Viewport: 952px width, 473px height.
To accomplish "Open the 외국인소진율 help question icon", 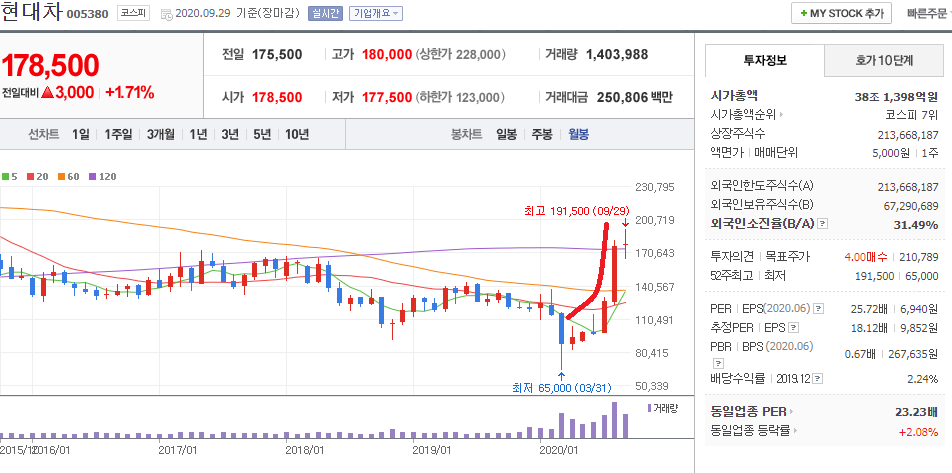I will 823,224.
